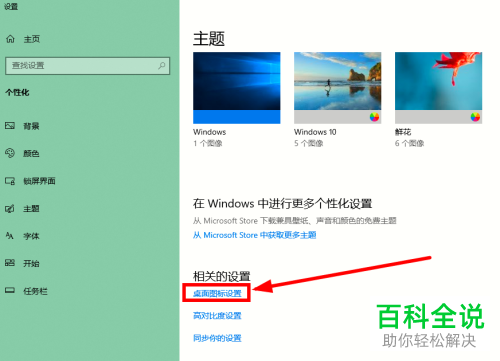Click the 个性化 section heading
500x361 pixels.
17,92
